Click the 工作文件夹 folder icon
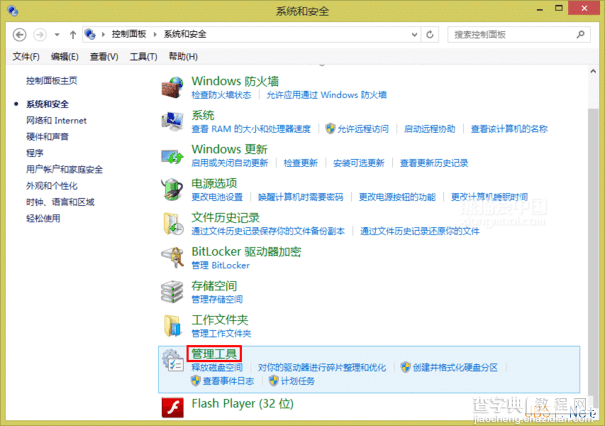605x426 pixels. tap(172, 326)
